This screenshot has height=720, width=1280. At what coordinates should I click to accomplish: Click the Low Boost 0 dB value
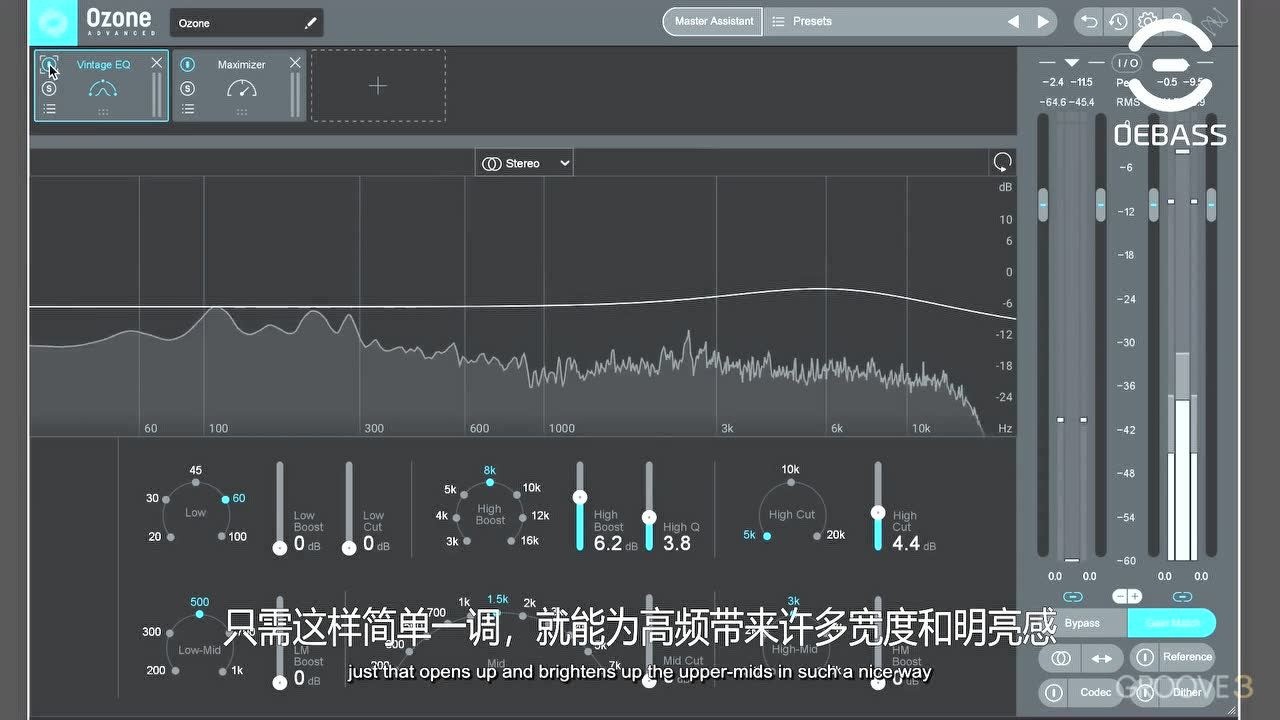(x=299, y=544)
